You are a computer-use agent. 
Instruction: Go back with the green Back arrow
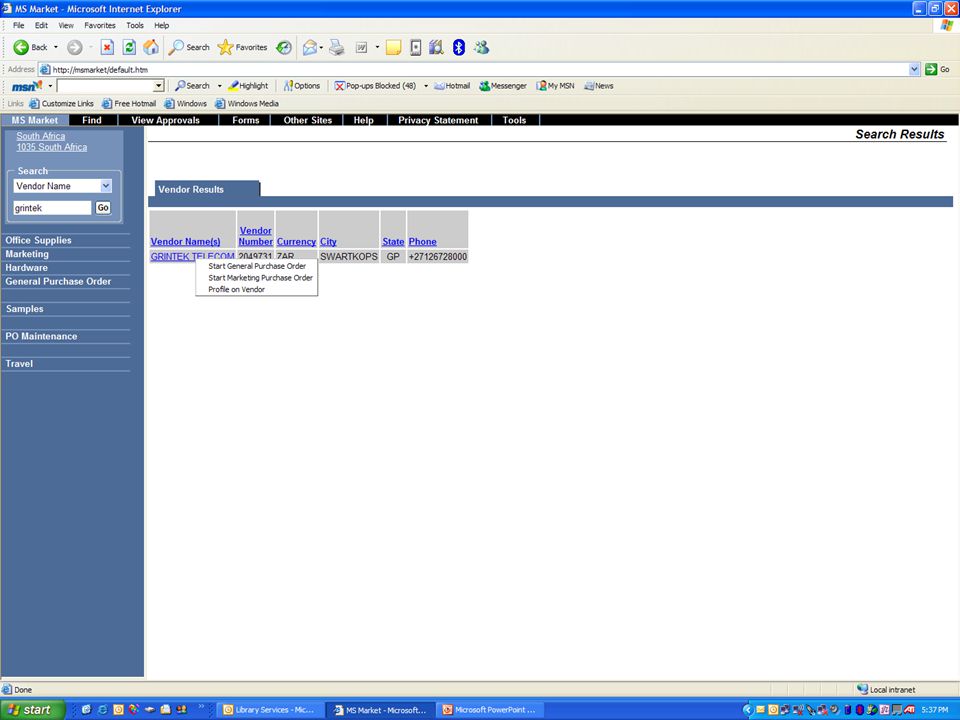(x=30, y=47)
